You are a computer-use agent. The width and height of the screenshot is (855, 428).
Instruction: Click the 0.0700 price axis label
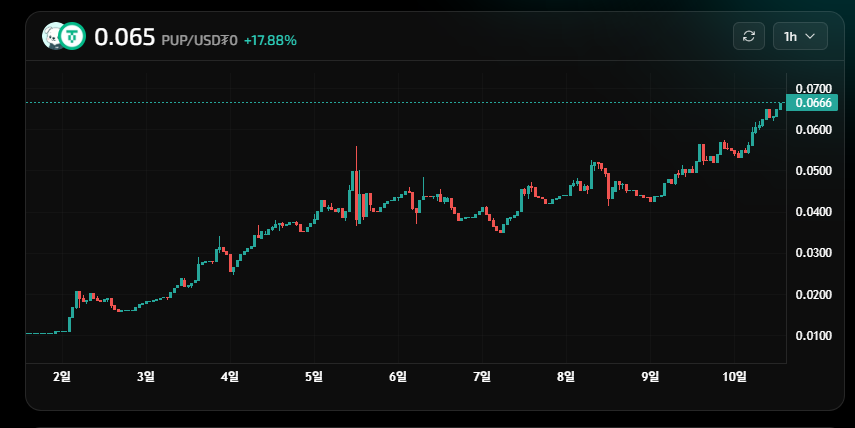tap(814, 88)
